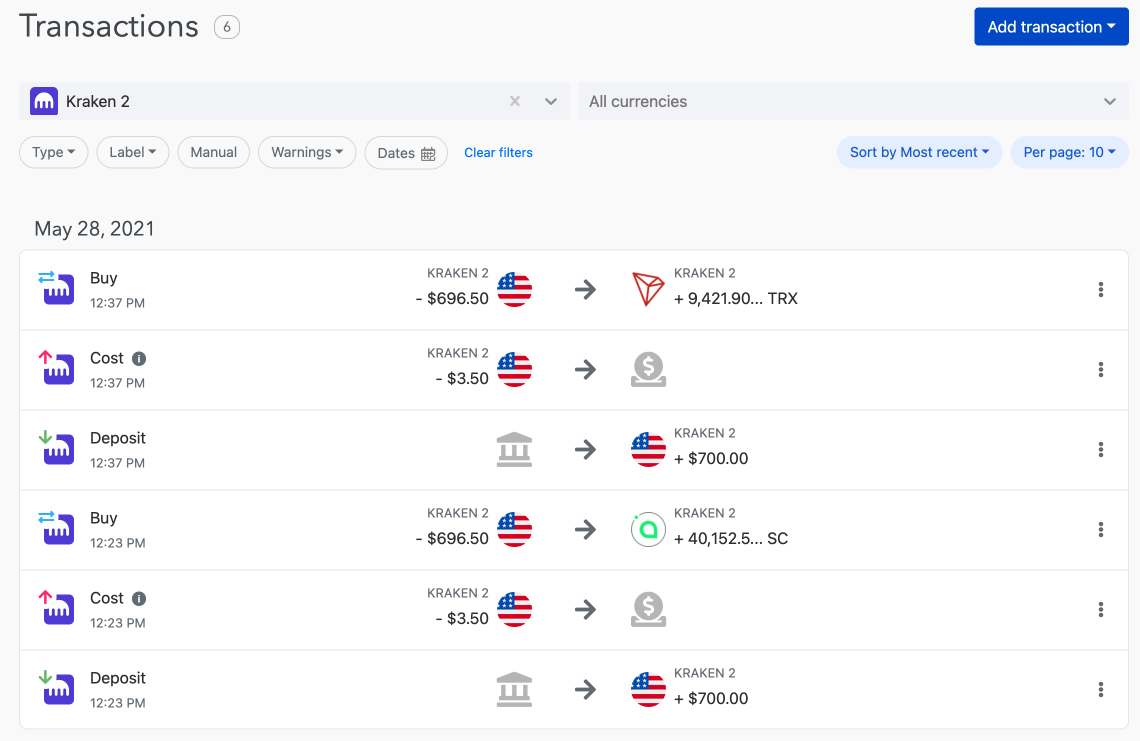1140x741 pixels.
Task: Click the Cost icon at 12:37 PM
Action: pyautogui.click(x=57, y=368)
